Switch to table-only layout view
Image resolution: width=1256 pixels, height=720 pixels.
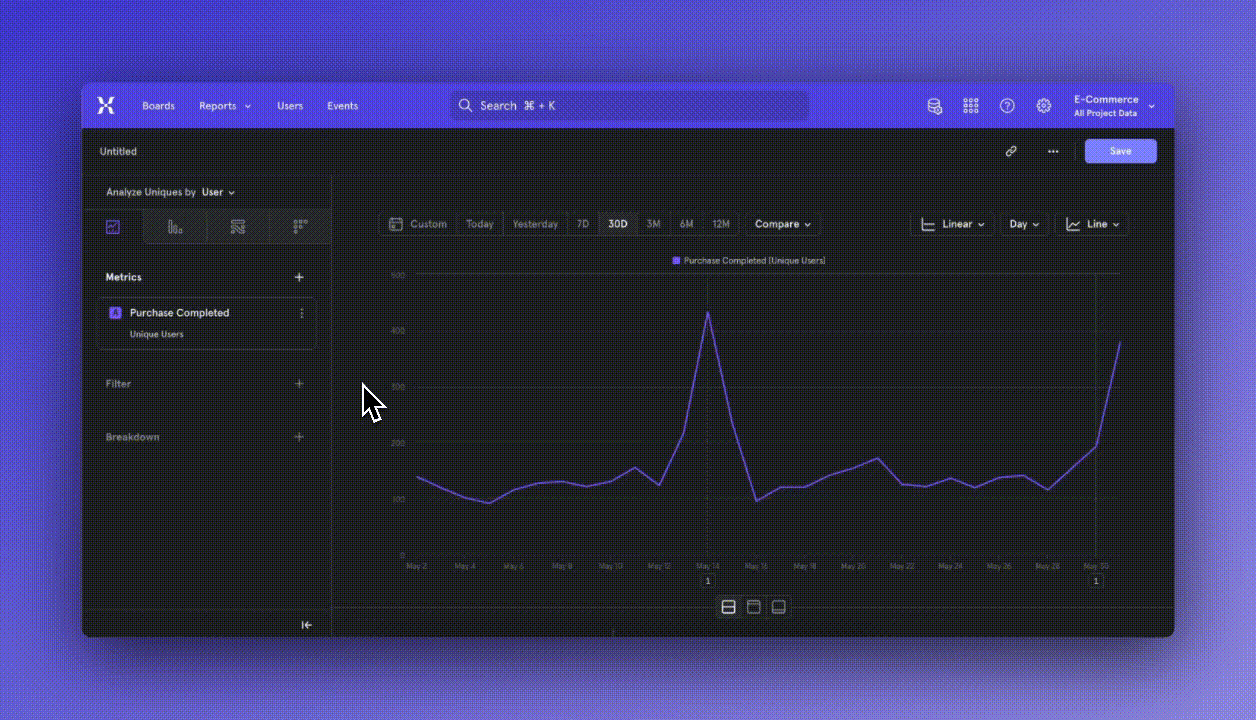click(x=779, y=608)
